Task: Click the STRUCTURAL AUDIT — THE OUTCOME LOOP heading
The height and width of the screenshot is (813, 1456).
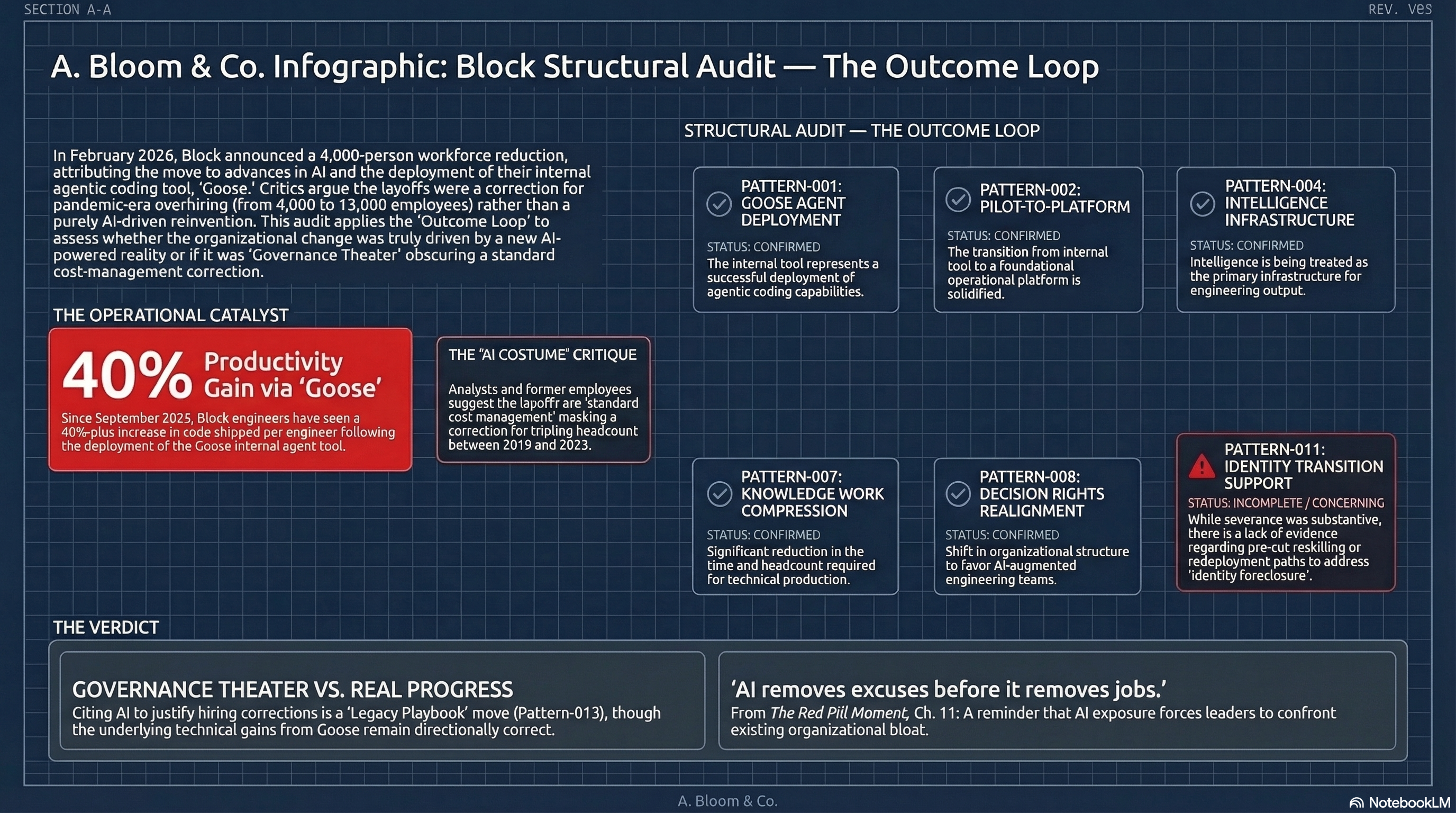Action: 861,131
